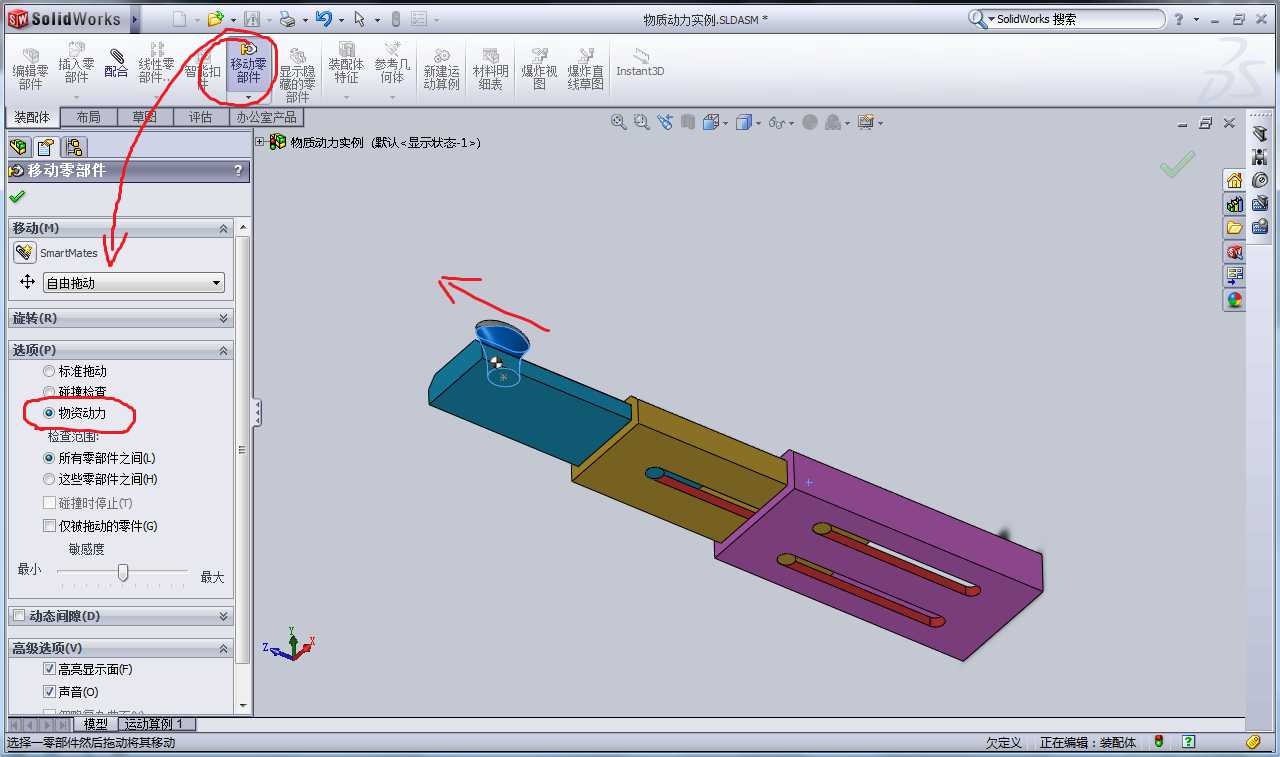
Task: Click the green confirm checkmark in viewport corner
Action: point(1178,164)
